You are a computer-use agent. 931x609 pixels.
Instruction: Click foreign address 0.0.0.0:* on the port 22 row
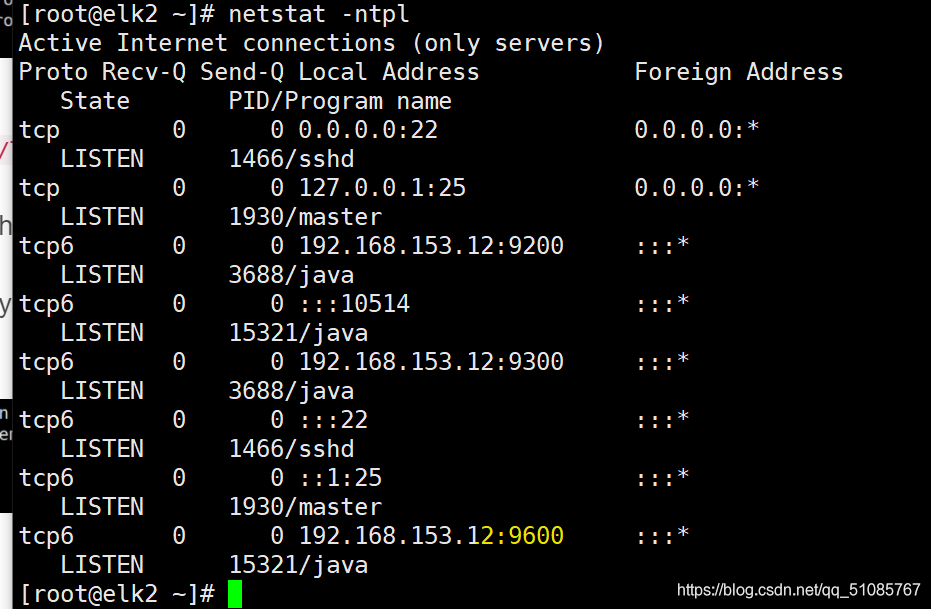[696, 129]
